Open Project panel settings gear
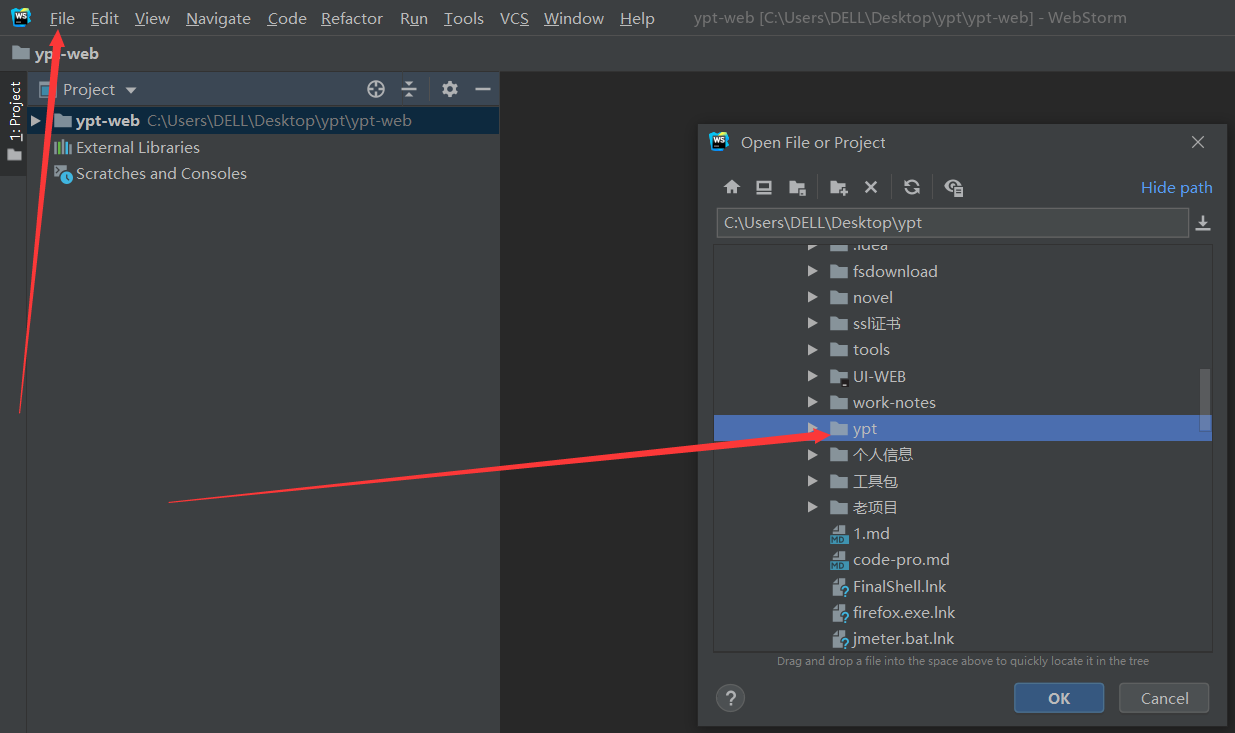This screenshot has height=733, width=1235. (x=449, y=89)
